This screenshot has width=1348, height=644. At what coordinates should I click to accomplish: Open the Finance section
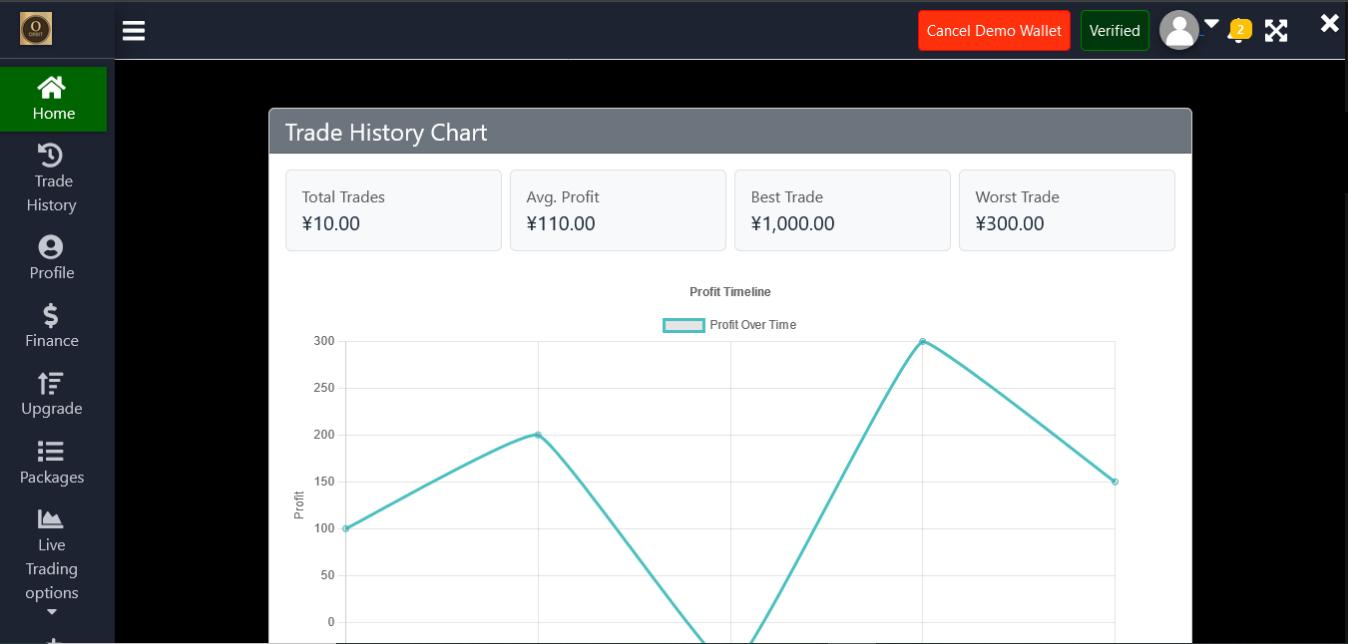point(53,326)
